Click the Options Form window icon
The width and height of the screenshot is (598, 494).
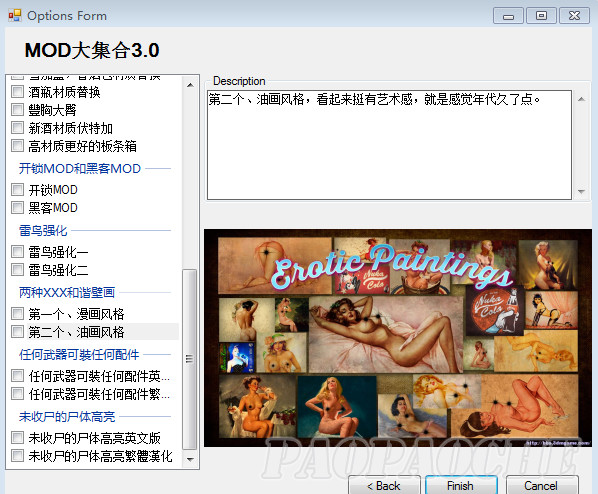tap(14, 16)
